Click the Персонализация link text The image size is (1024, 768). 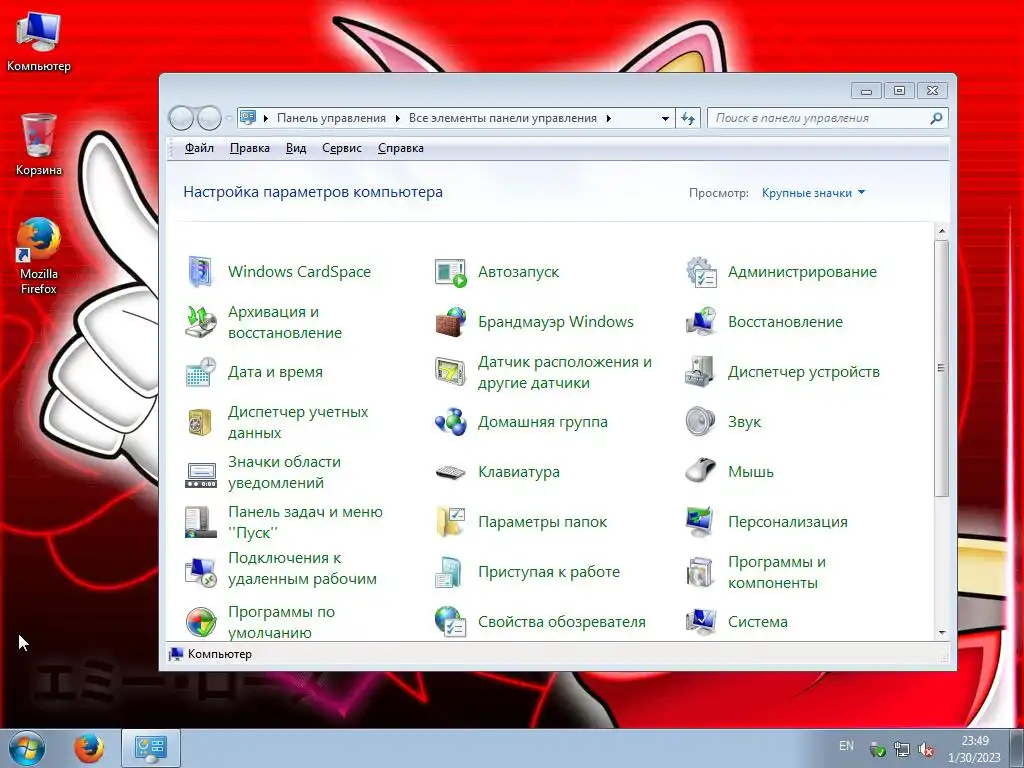pyautogui.click(x=788, y=522)
